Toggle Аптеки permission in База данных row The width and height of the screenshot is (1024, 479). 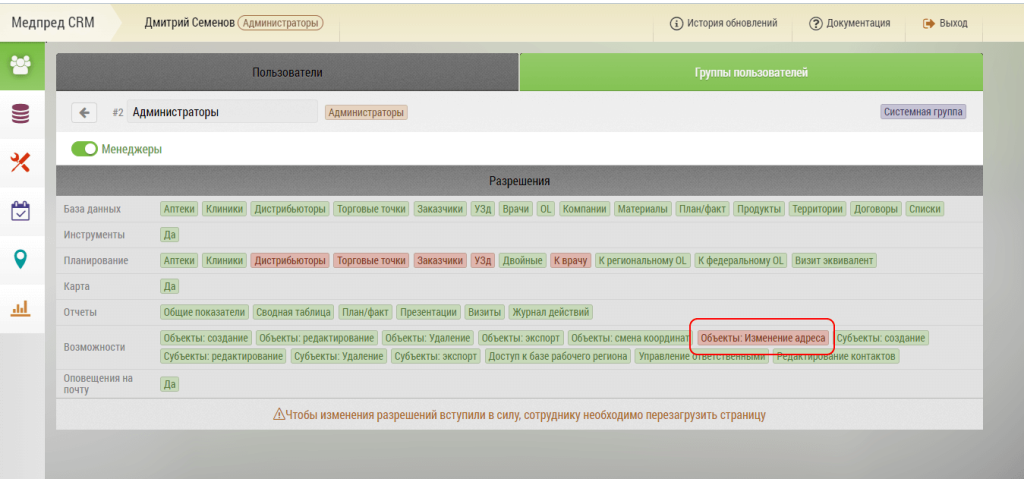click(179, 209)
